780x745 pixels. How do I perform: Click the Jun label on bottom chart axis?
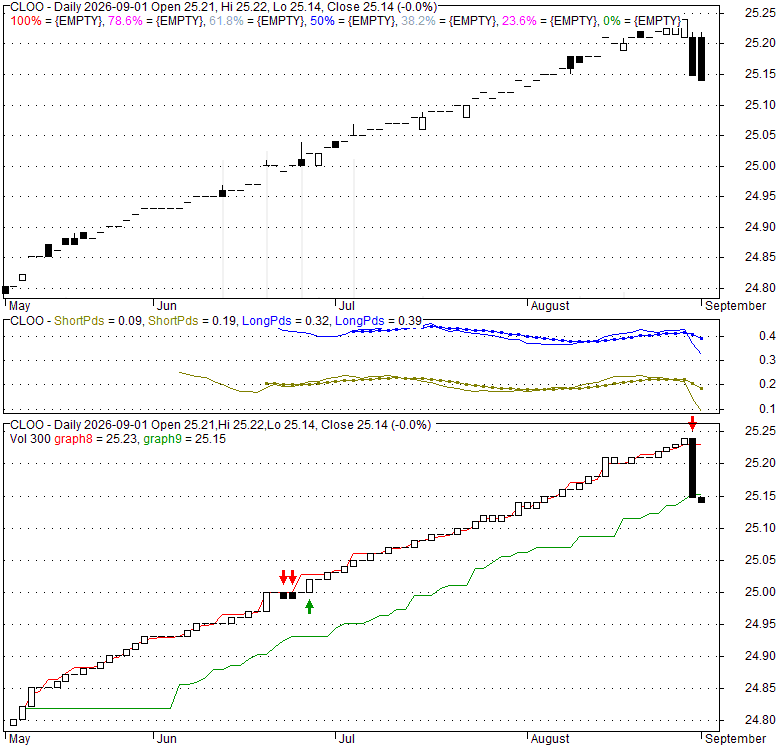coord(167,739)
